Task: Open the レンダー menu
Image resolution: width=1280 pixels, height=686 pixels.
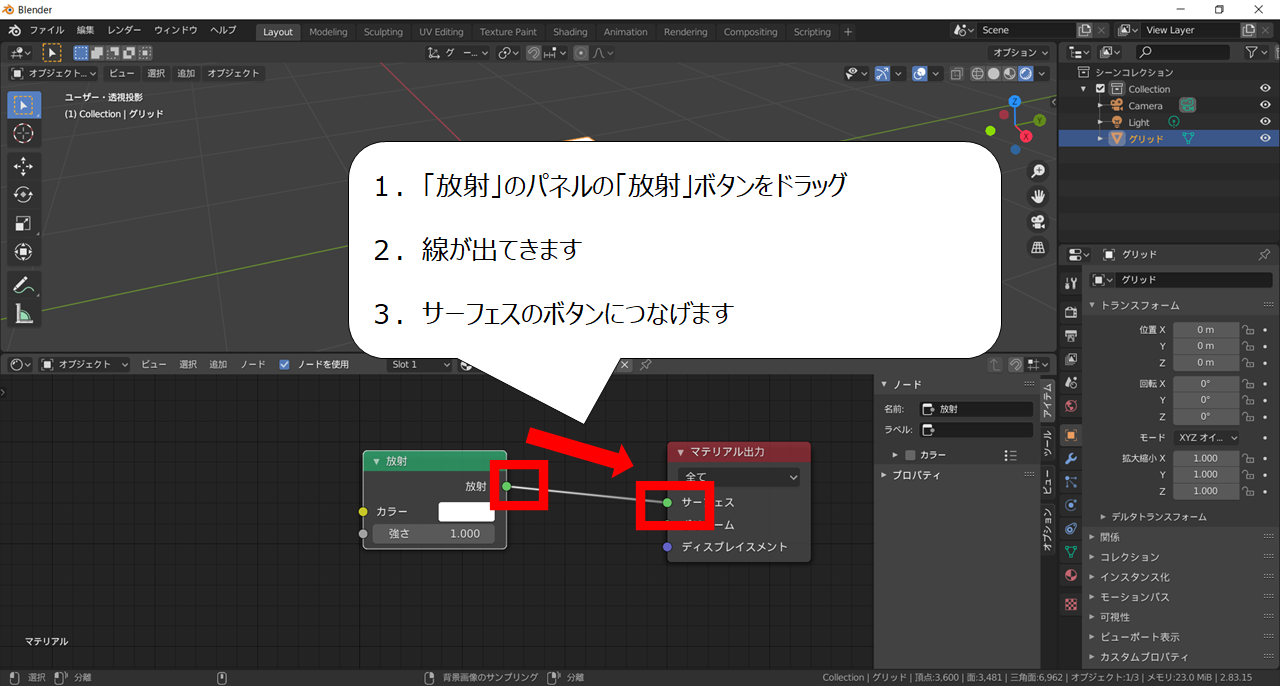Action: point(125,31)
